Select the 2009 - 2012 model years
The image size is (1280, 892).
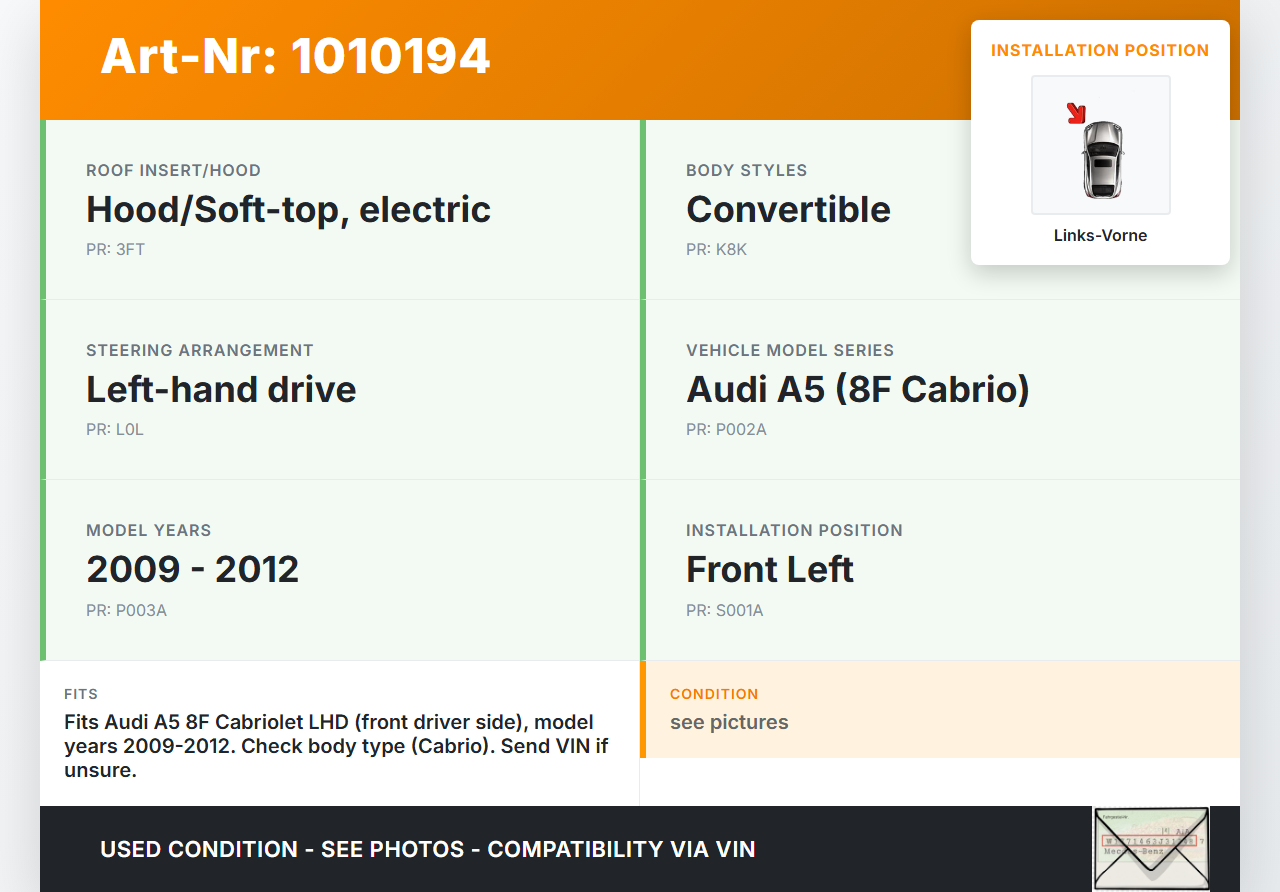(192, 570)
